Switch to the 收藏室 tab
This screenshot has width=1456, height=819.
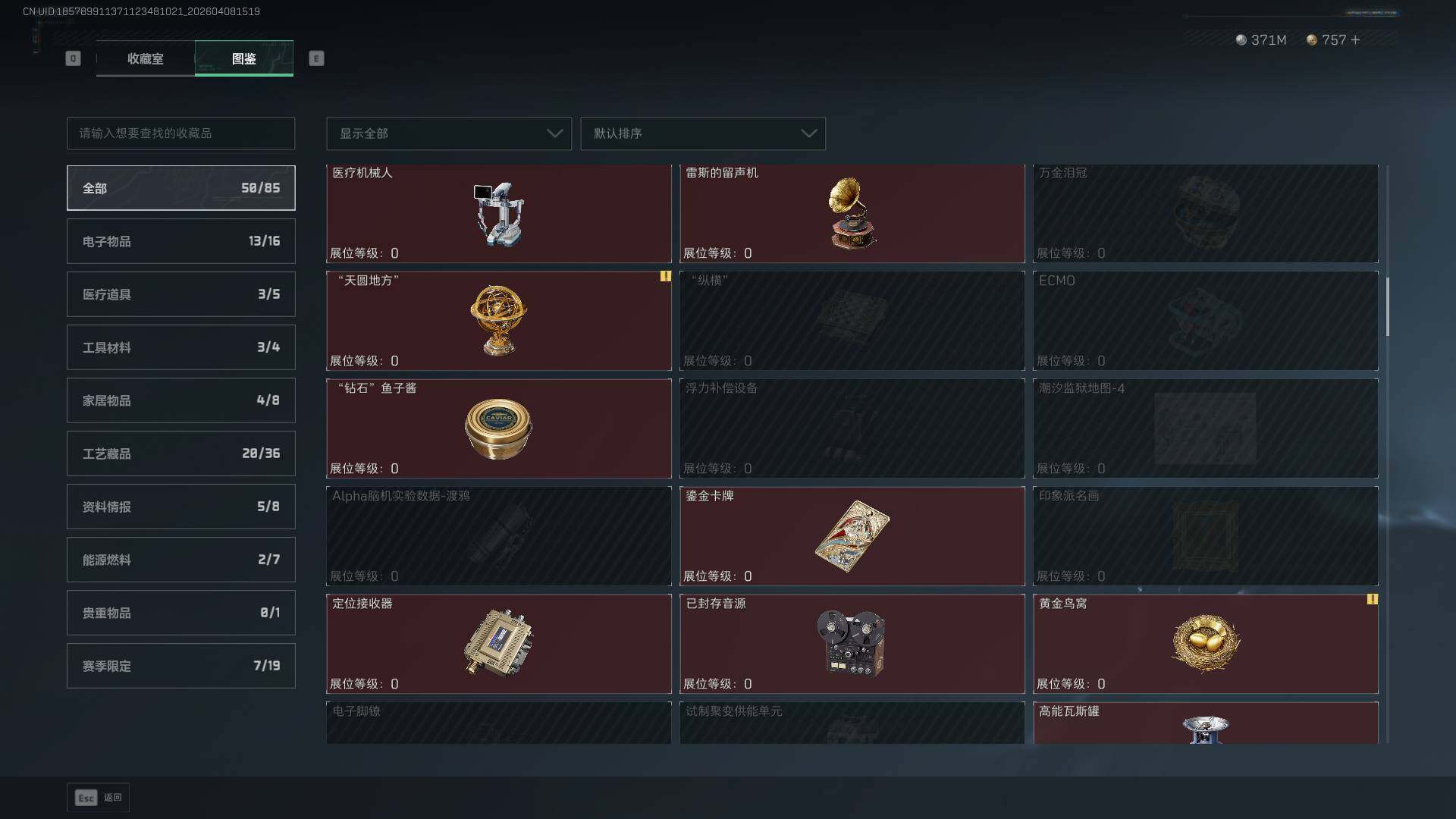[146, 58]
